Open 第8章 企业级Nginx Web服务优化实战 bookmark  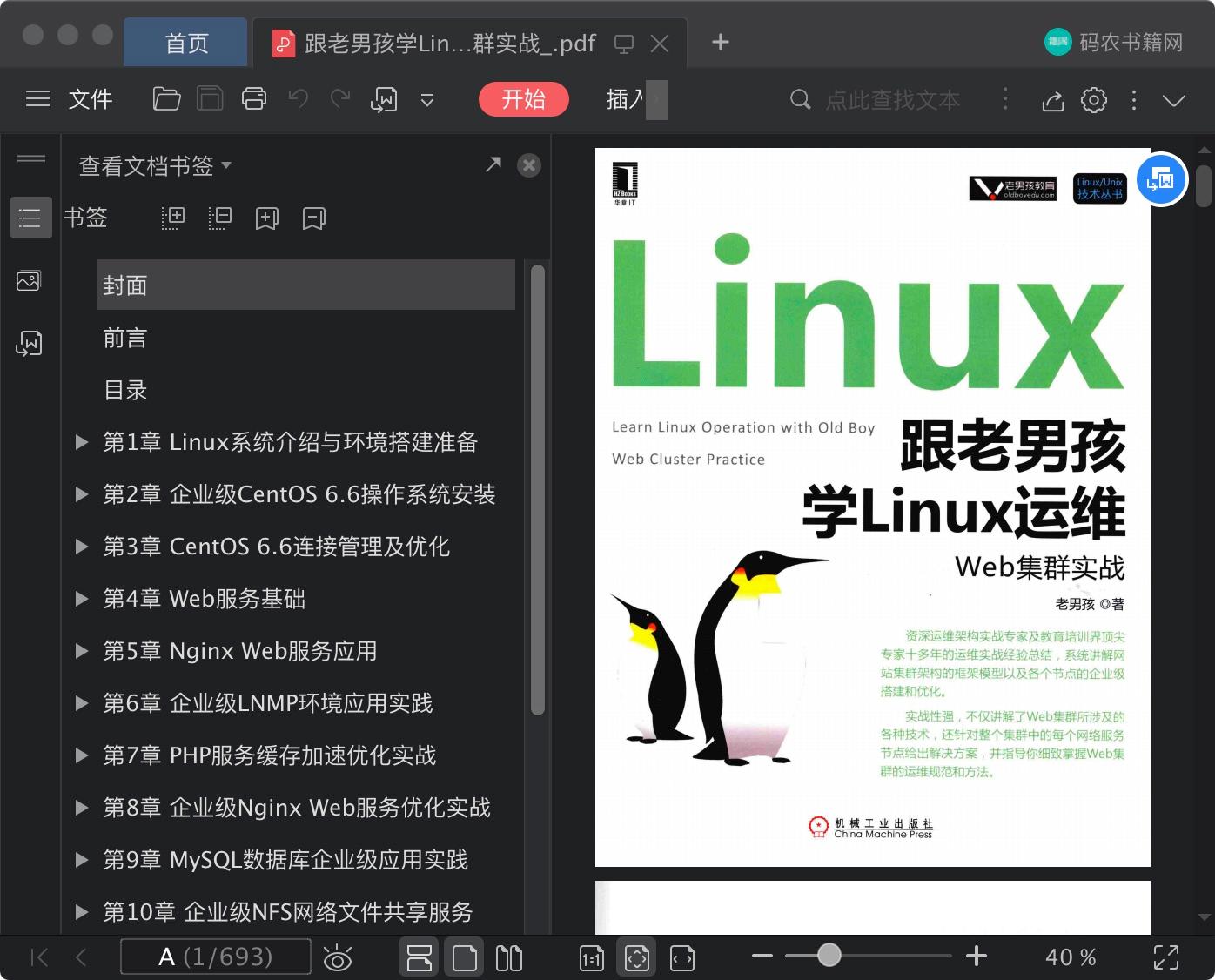click(x=297, y=808)
